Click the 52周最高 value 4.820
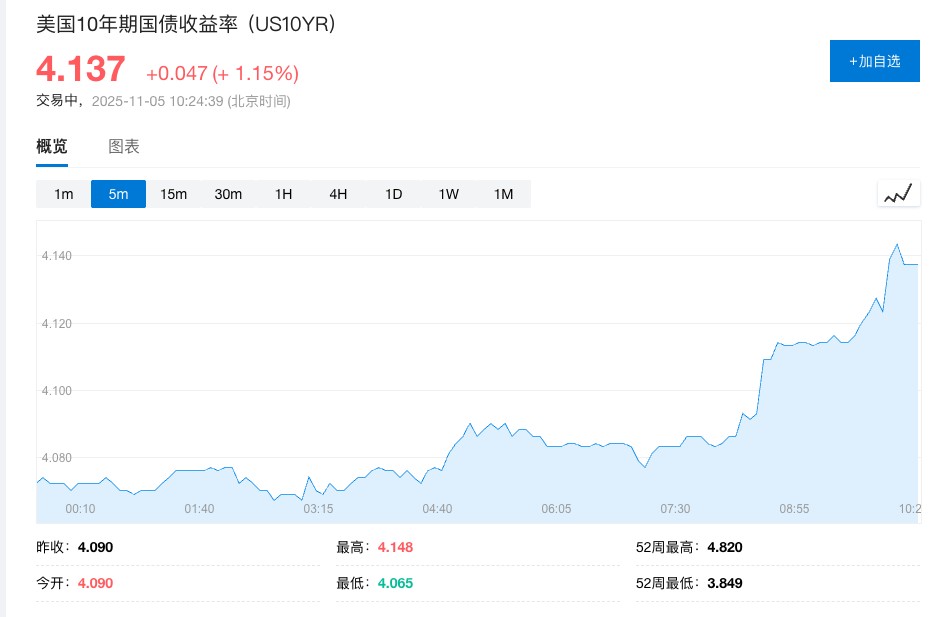Image resolution: width=934 pixels, height=617 pixels. tap(724, 547)
